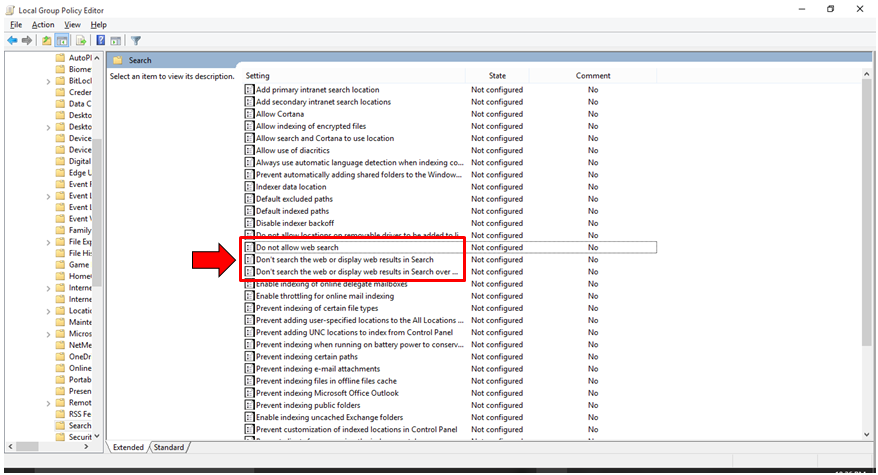Select 'Prevent indexing Microsoft Office Outlook' policy

click(x=328, y=393)
